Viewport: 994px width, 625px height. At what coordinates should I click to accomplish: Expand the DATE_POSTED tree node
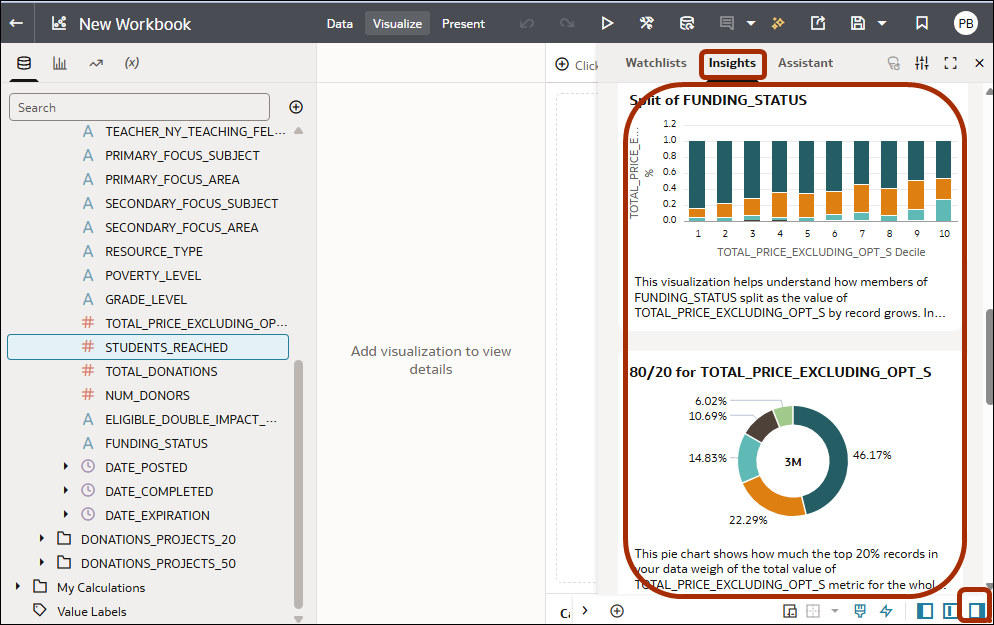pos(66,467)
